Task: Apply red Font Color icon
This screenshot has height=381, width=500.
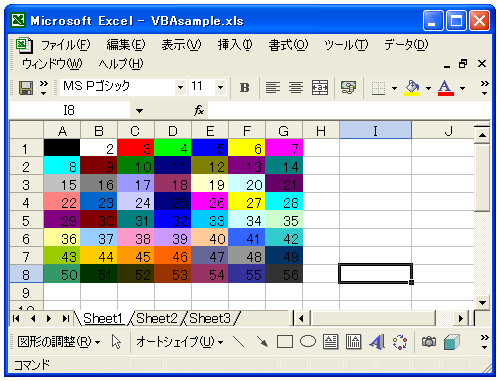Action: pos(446,88)
